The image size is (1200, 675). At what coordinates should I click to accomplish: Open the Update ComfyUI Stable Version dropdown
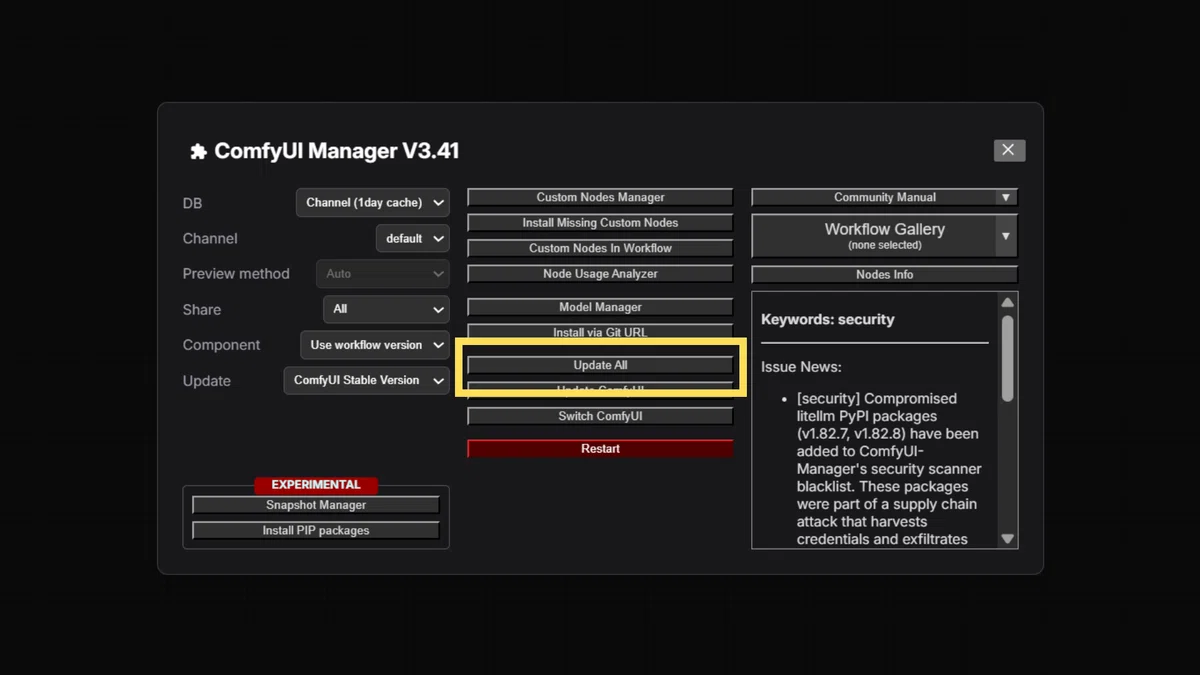[366, 381]
